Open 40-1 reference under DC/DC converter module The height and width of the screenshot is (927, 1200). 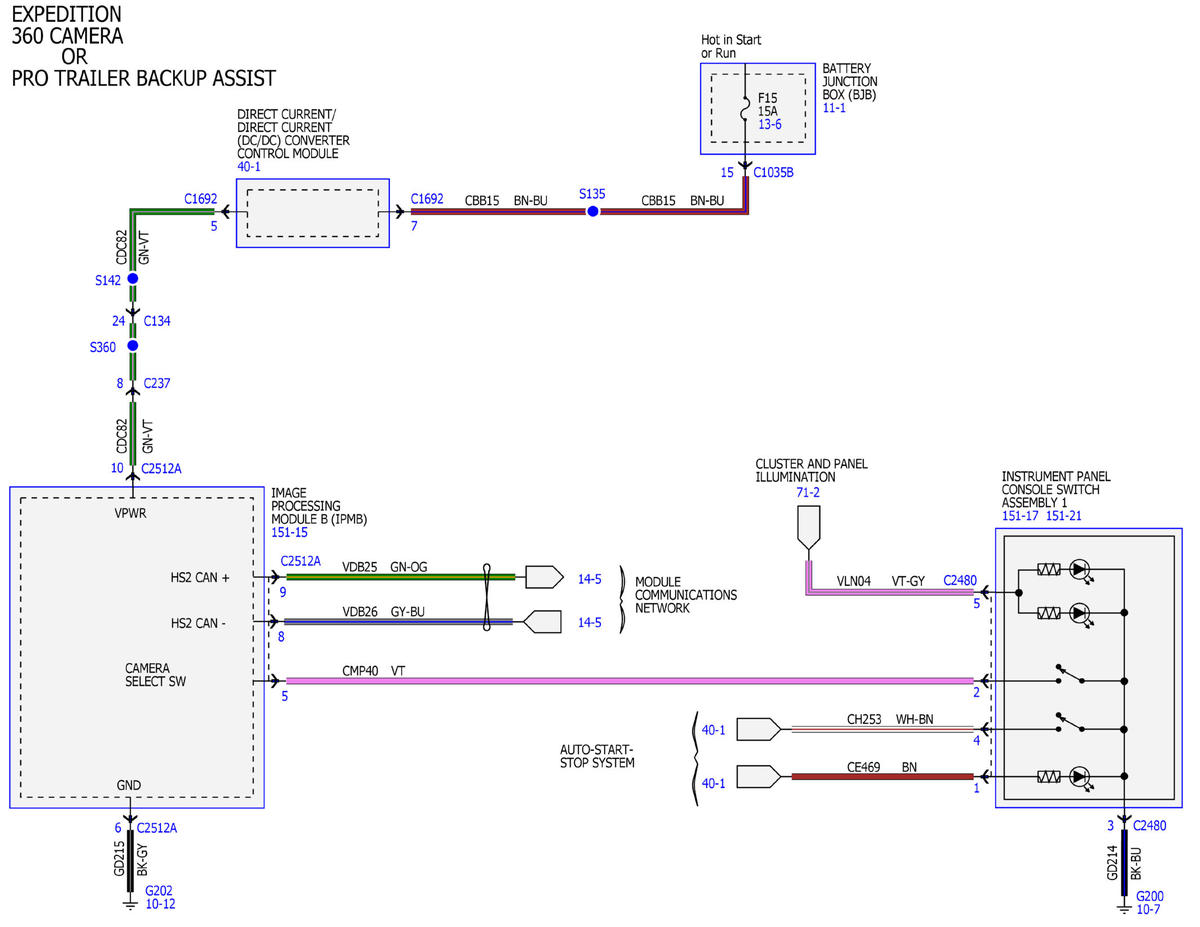pyautogui.click(x=248, y=169)
